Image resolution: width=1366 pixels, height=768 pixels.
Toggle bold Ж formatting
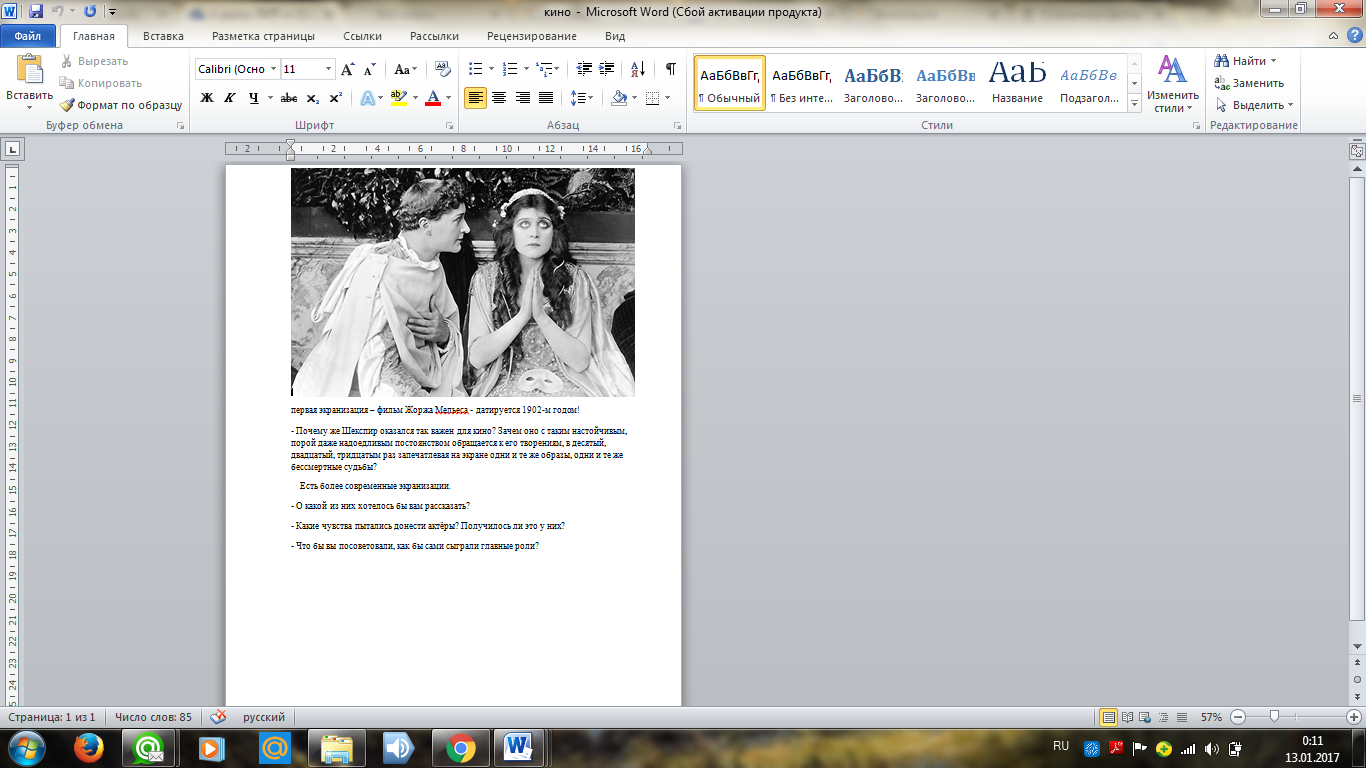(207, 98)
